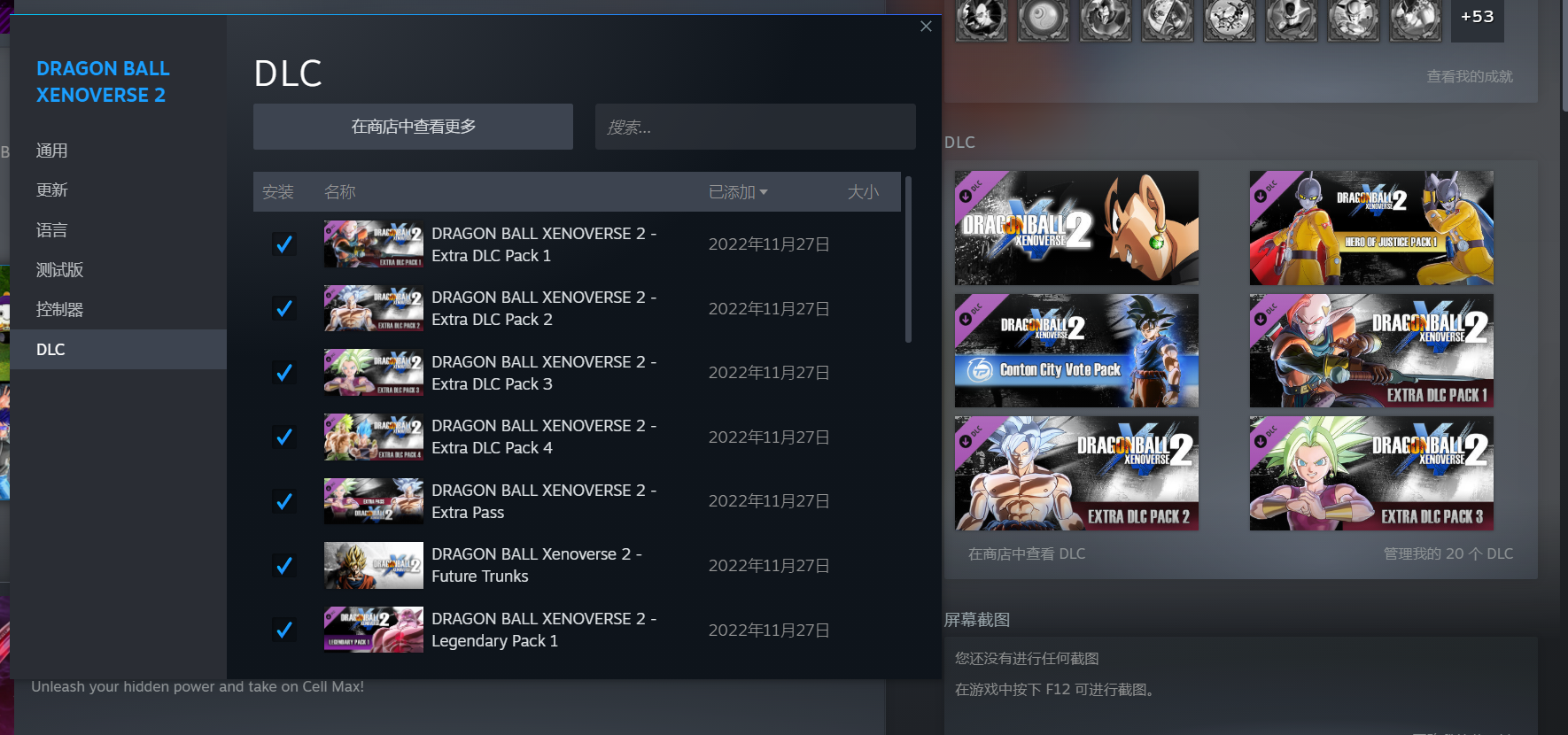1568x735 pixels.
Task: Click the seventh achievement icon in the row
Action: [x=1353, y=19]
